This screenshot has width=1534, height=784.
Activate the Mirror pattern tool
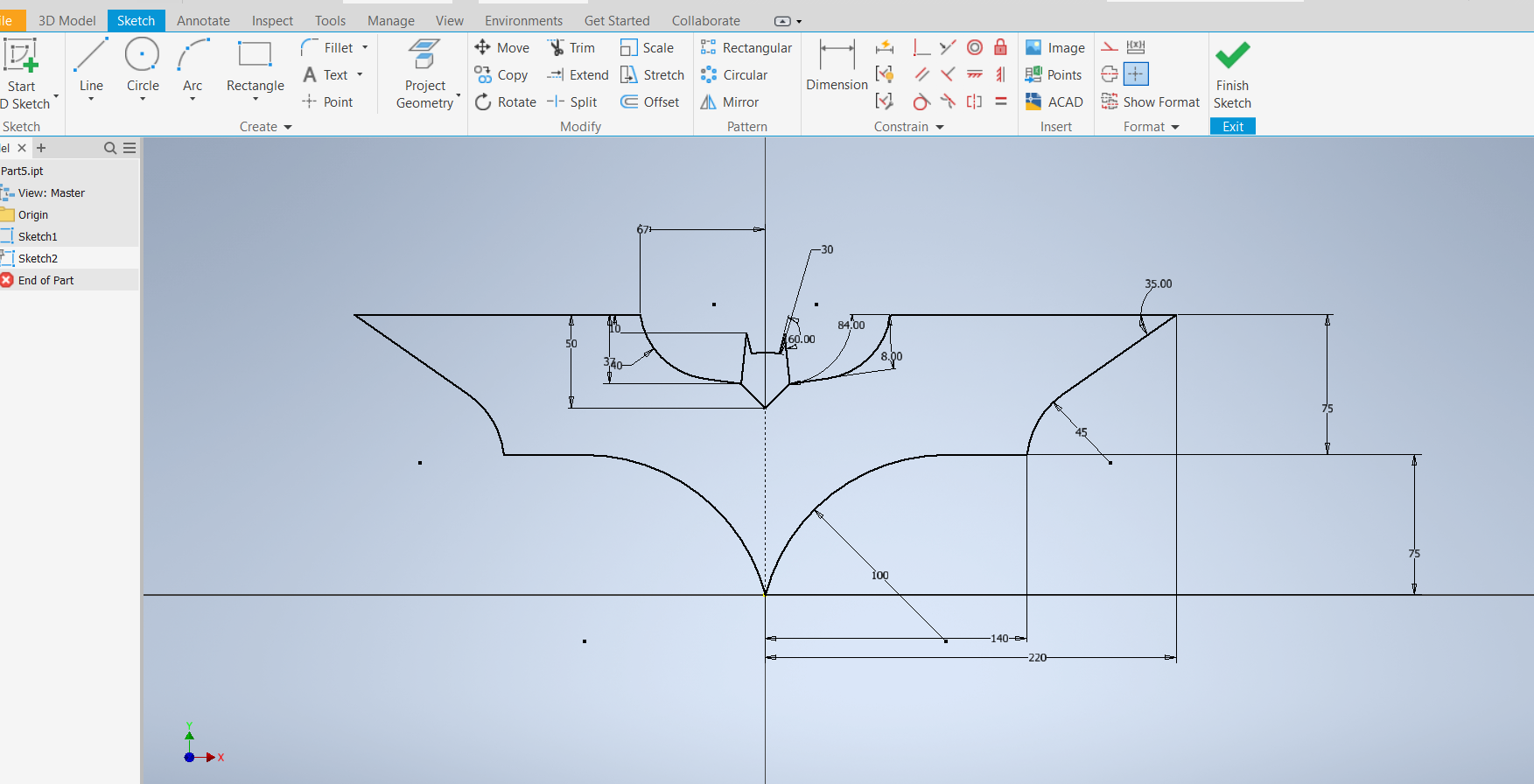pyautogui.click(x=730, y=102)
